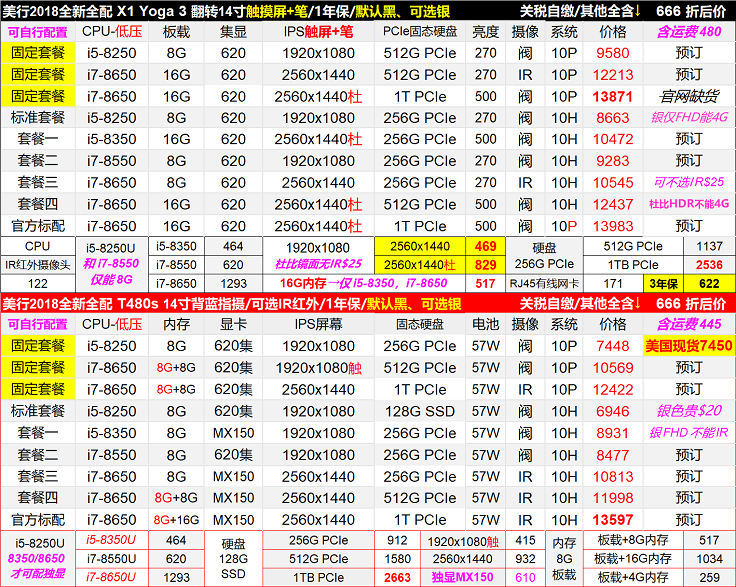Viewport: 736px width, 587px height.
Task: Click the IPS触屏+笔 column header
Action: pos(318,31)
